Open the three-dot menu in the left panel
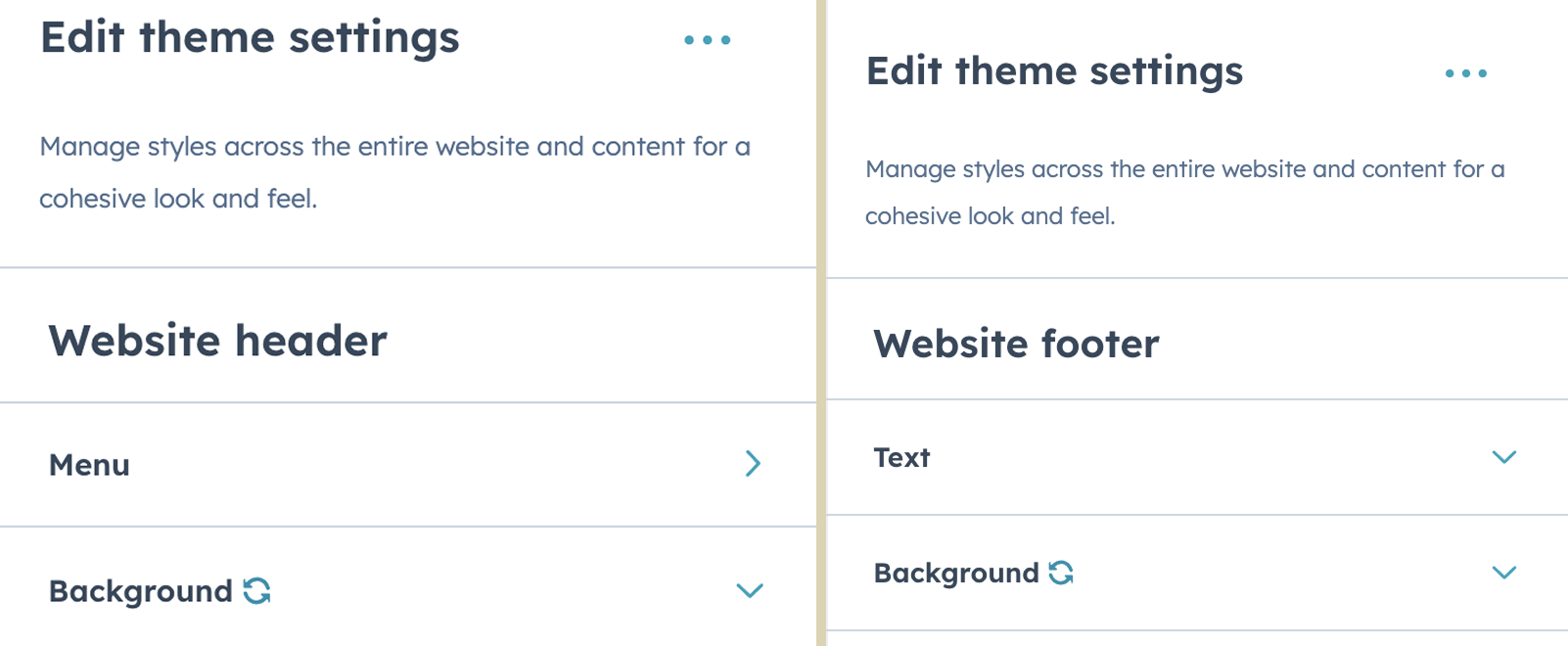 [708, 40]
